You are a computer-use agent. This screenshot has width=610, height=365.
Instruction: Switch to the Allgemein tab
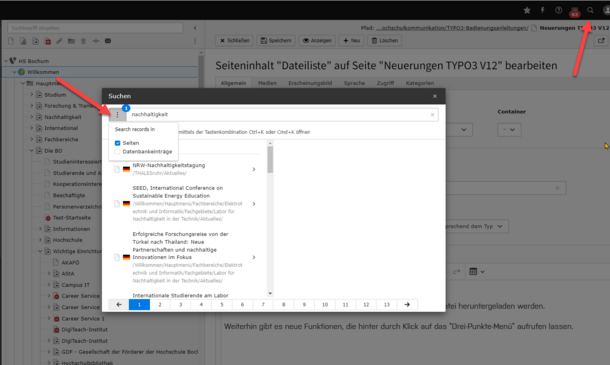point(233,83)
